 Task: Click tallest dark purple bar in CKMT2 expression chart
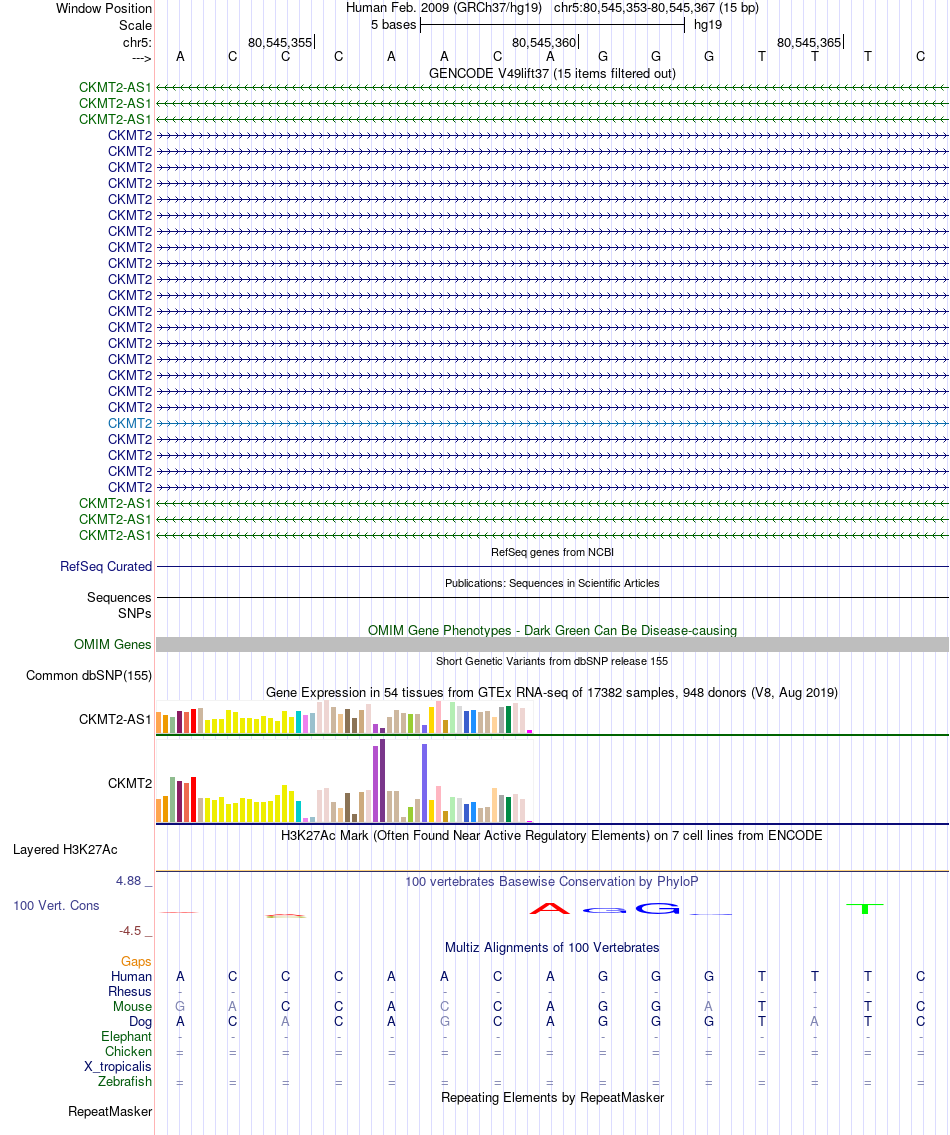click(382, 780)
